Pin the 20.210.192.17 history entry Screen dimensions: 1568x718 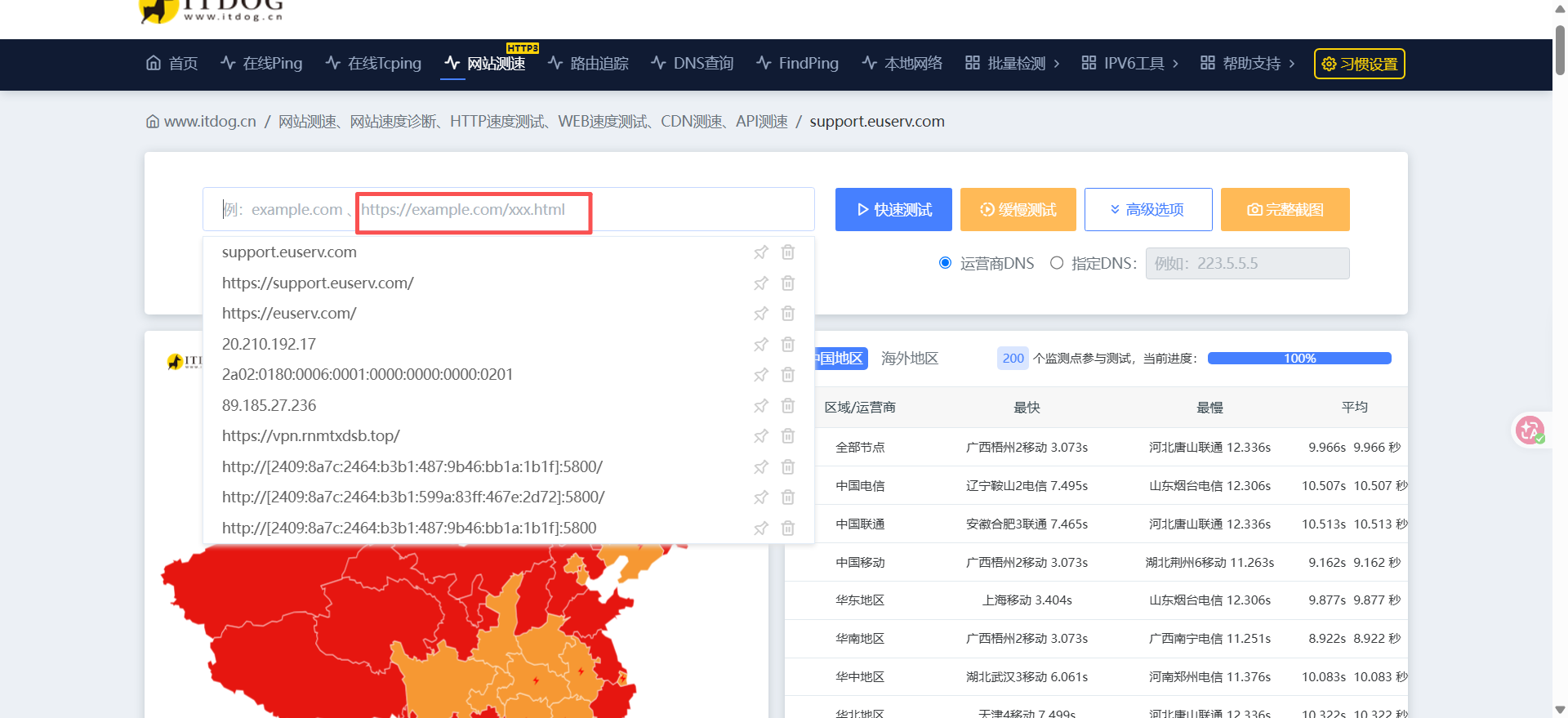point(761,345)
